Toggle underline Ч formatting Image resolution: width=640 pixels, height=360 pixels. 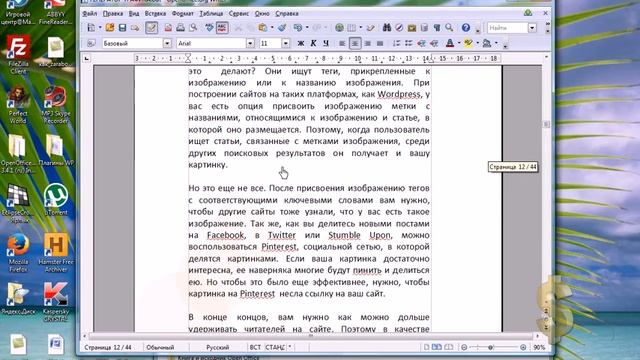point(326,43)
